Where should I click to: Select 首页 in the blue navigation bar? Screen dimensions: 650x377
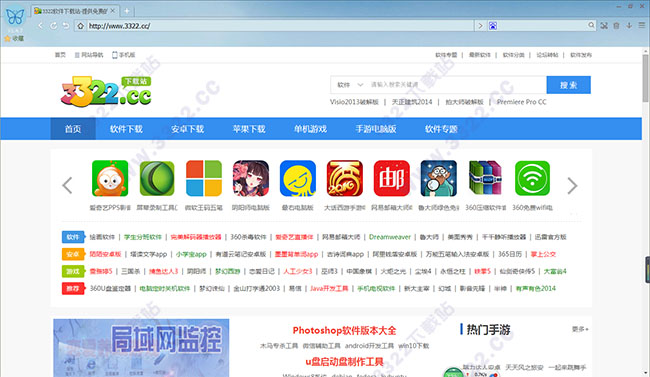pyautogui.click(x=73, y=129)
